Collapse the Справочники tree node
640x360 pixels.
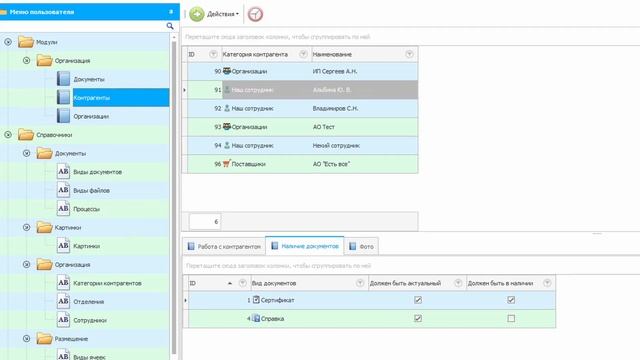pyautogui.click(x=8, y=134)
